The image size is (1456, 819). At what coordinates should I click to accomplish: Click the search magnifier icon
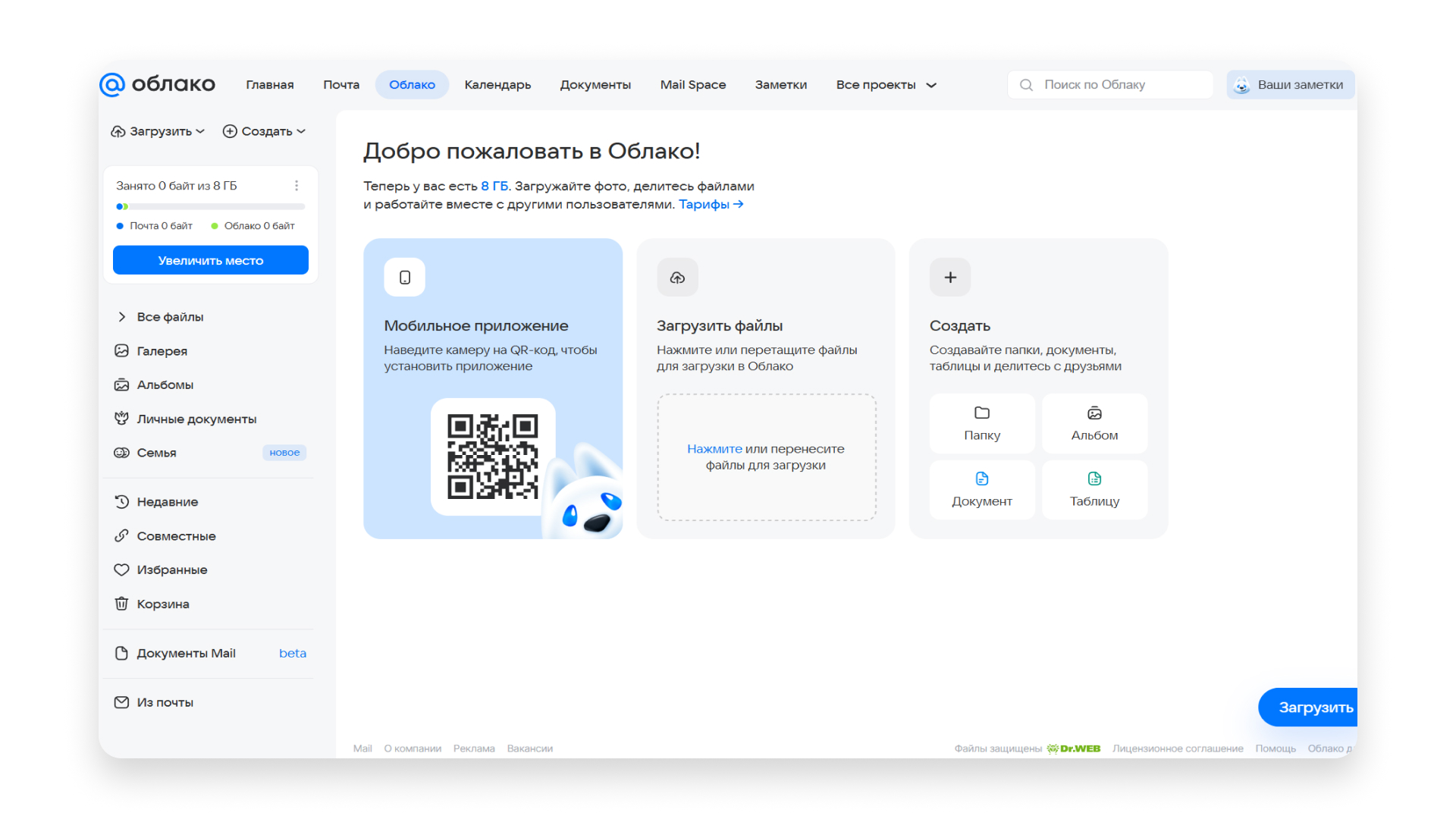click(1026, 85)
